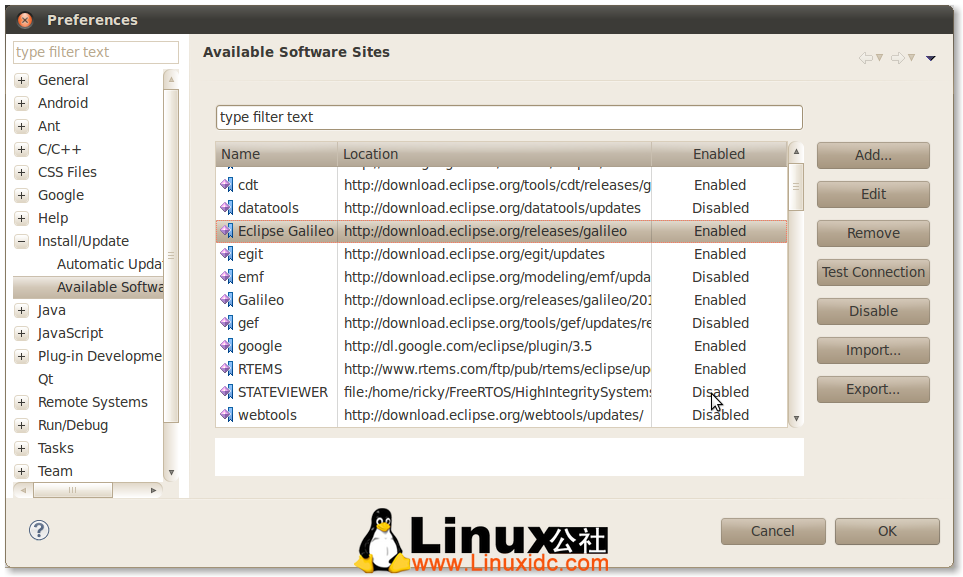Expand the Java tree node
Viewport: 963px width, 577px height.
point(21,310)
